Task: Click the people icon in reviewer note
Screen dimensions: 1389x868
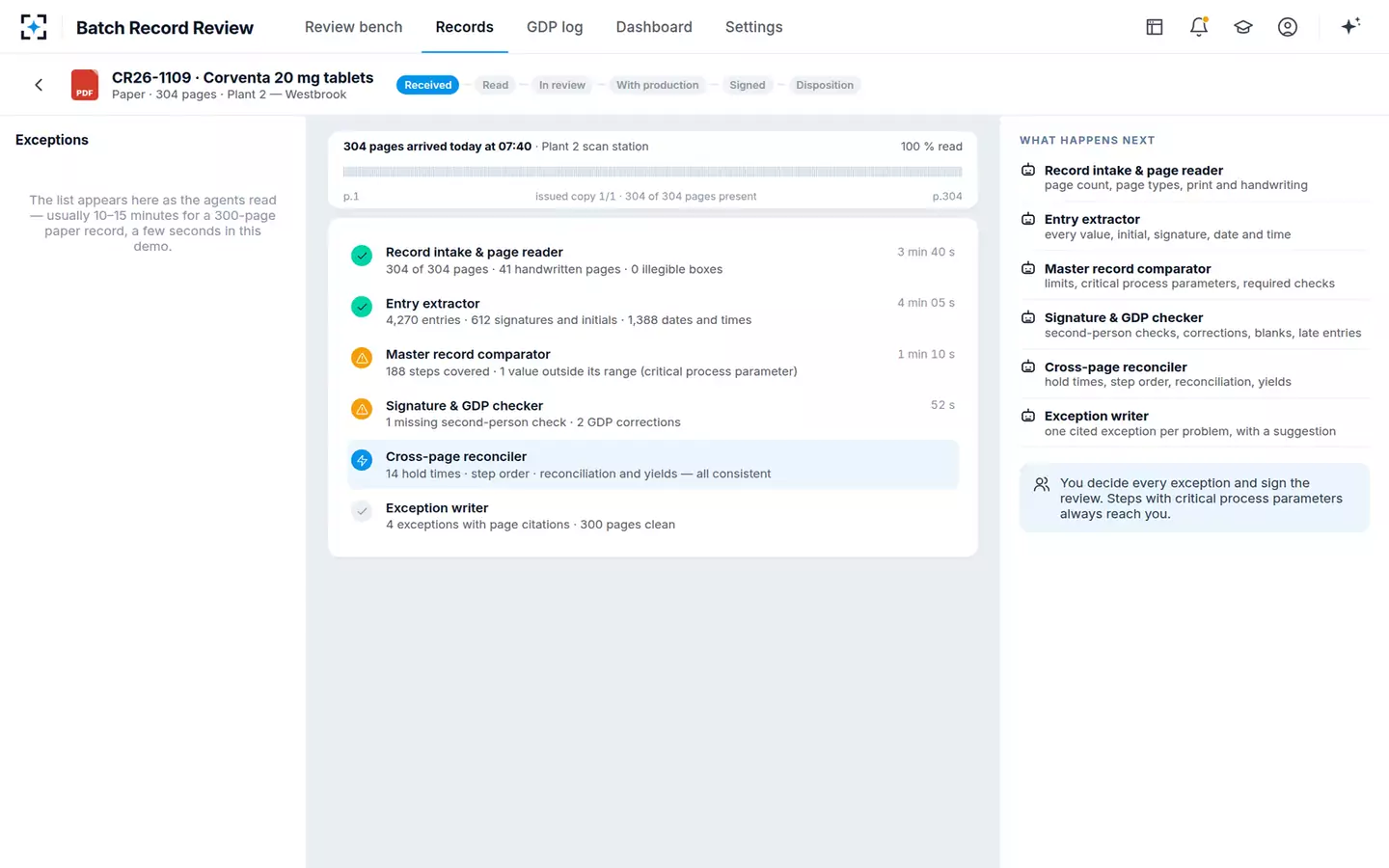Action: coord(1042,484)
